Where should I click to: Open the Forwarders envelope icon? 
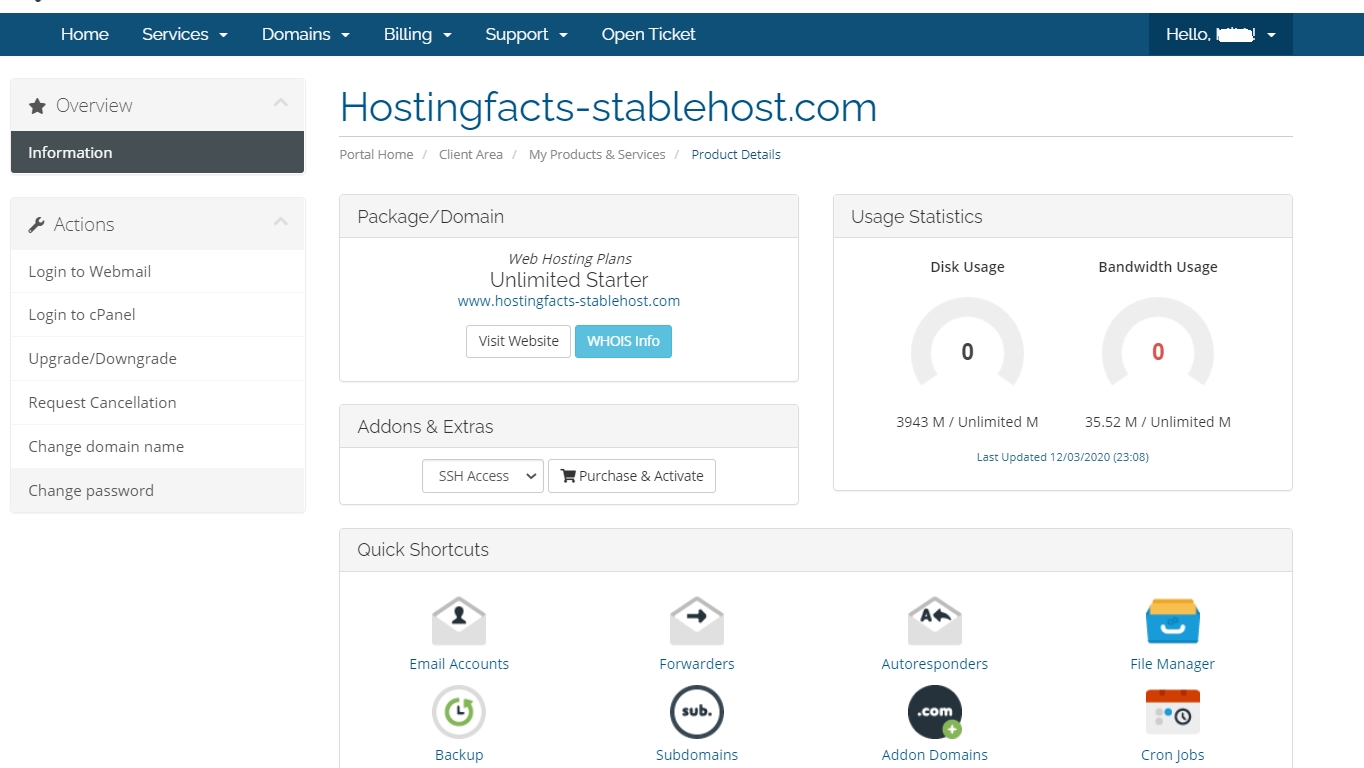click(697, 621)
